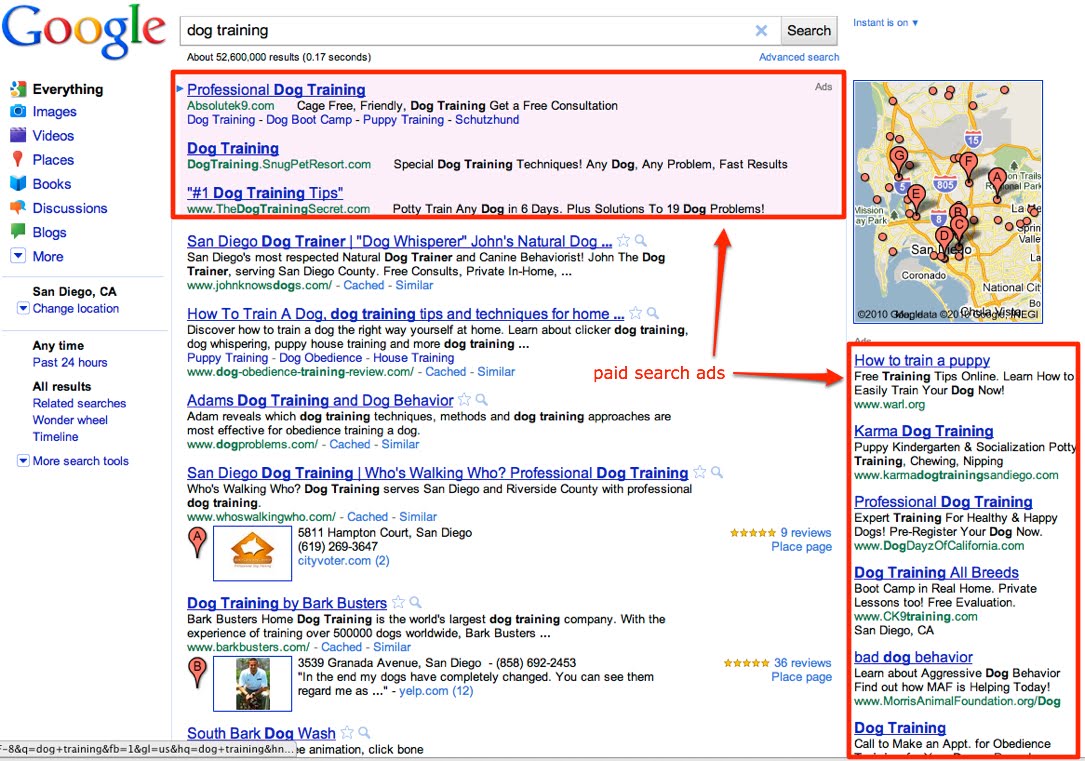Open Professional Dog Training ad from Absolutek9.com

click(x=276, y=89)
